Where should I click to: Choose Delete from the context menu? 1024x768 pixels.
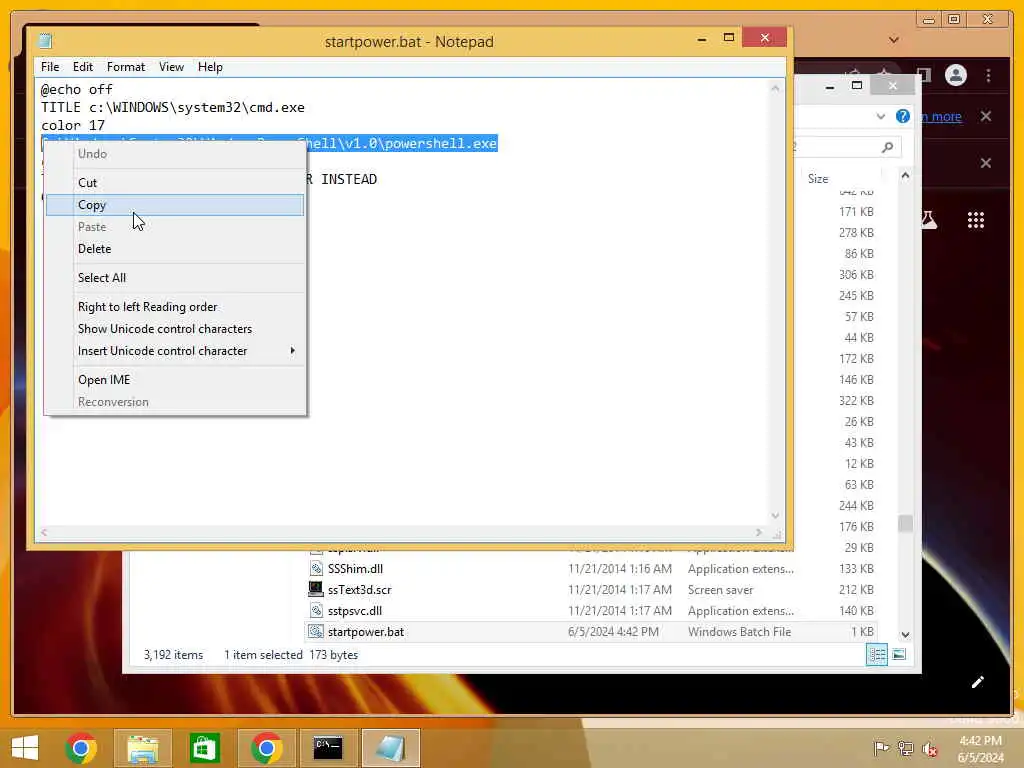[x=175, y=249]
